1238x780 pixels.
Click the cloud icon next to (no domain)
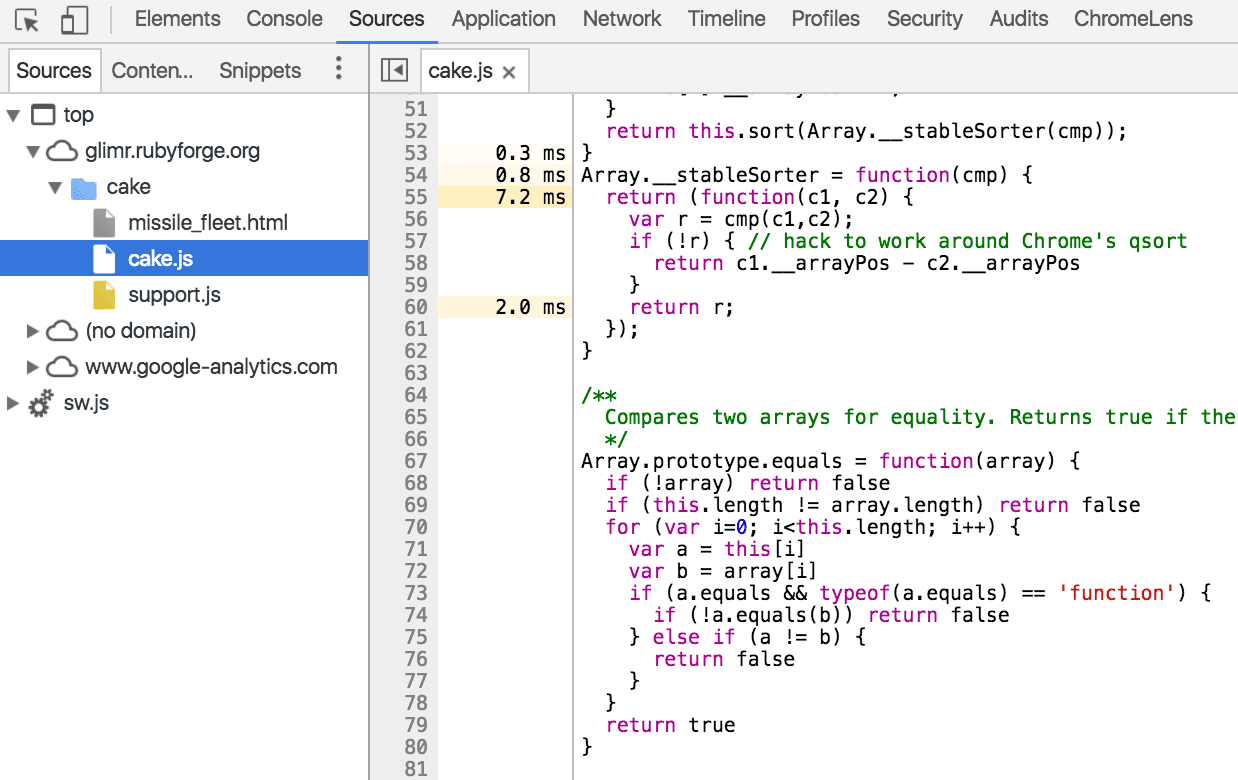coord(62,330)
